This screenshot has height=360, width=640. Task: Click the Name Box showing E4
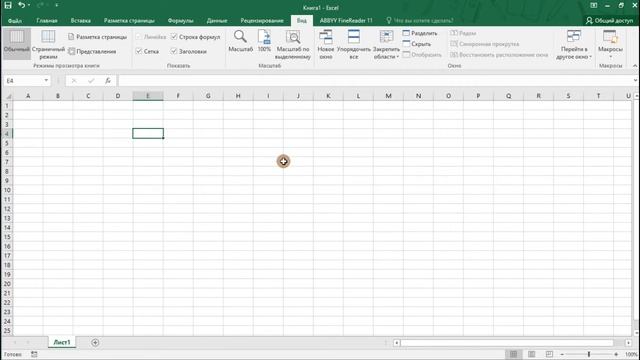click(x=23, y=80)
